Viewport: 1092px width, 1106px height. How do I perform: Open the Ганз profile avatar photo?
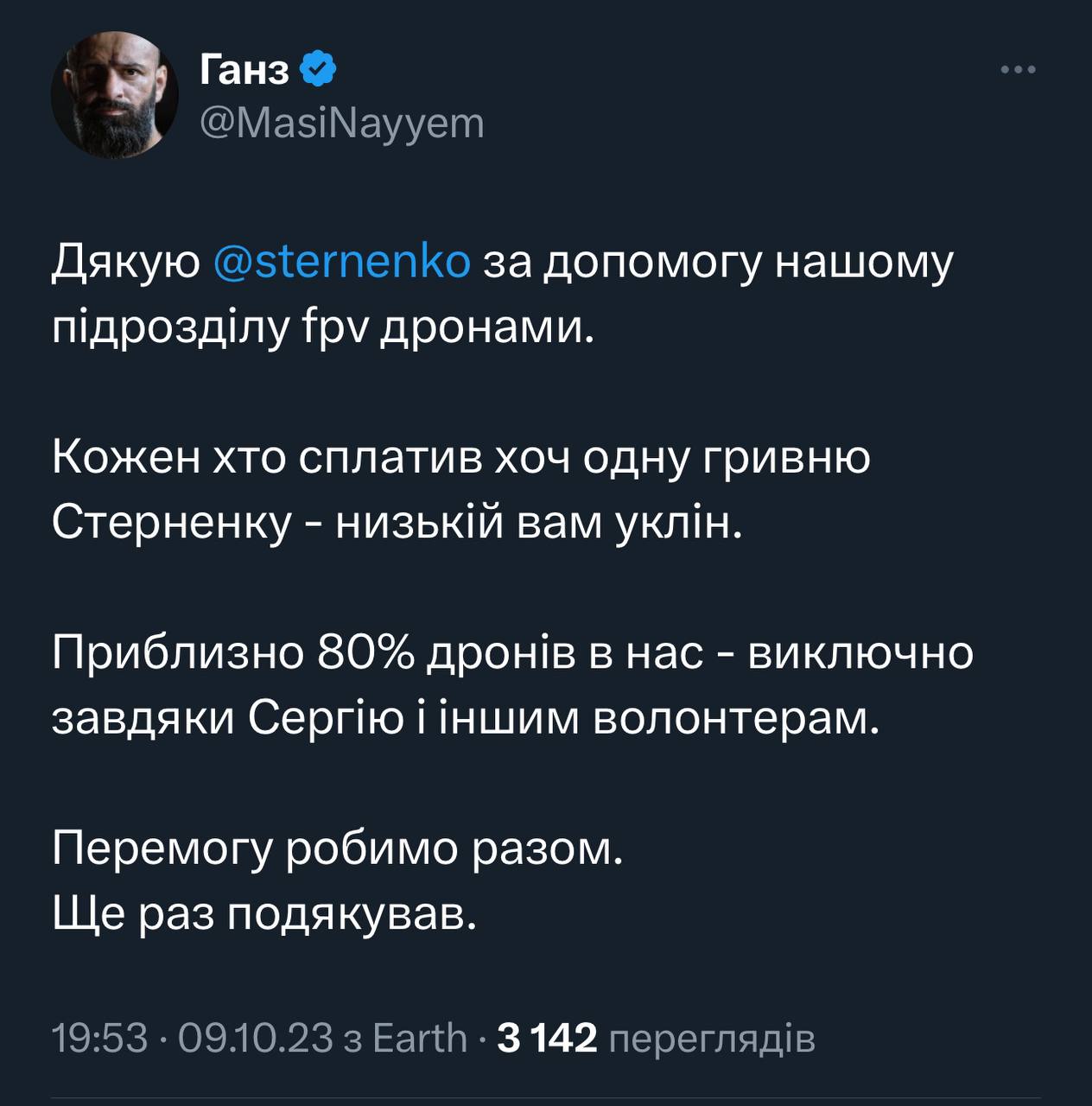[114, 95]
